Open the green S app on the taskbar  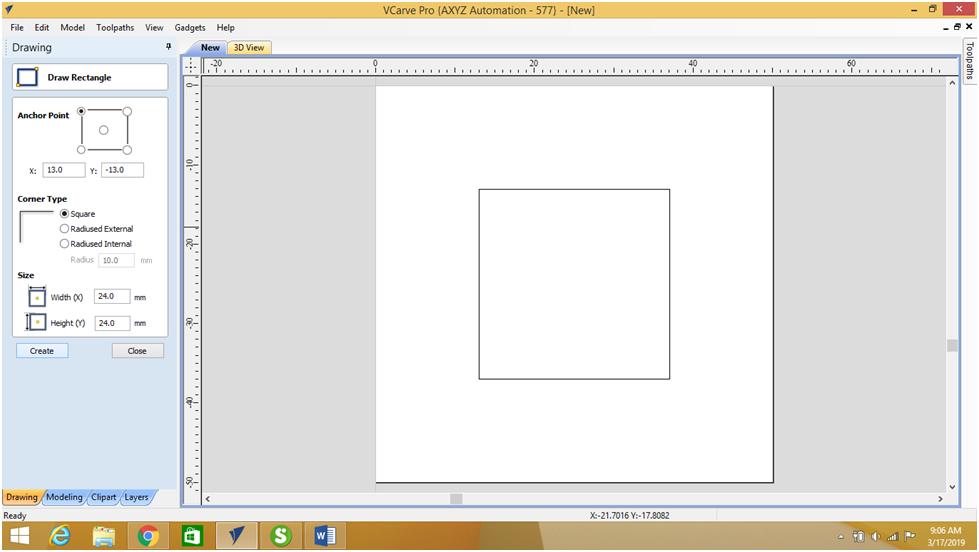pyautogui.click(x=280, y=536)
